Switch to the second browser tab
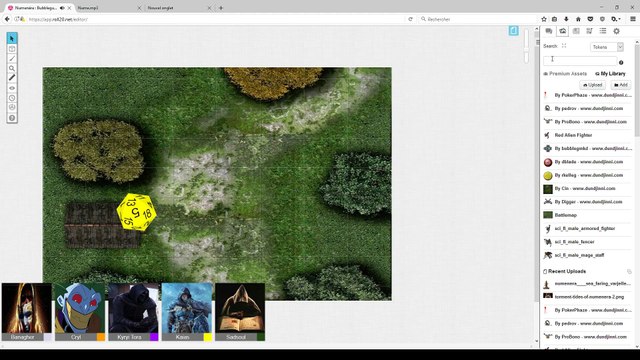The height and width of the screenshot is (360, 640). click(109, 8)
